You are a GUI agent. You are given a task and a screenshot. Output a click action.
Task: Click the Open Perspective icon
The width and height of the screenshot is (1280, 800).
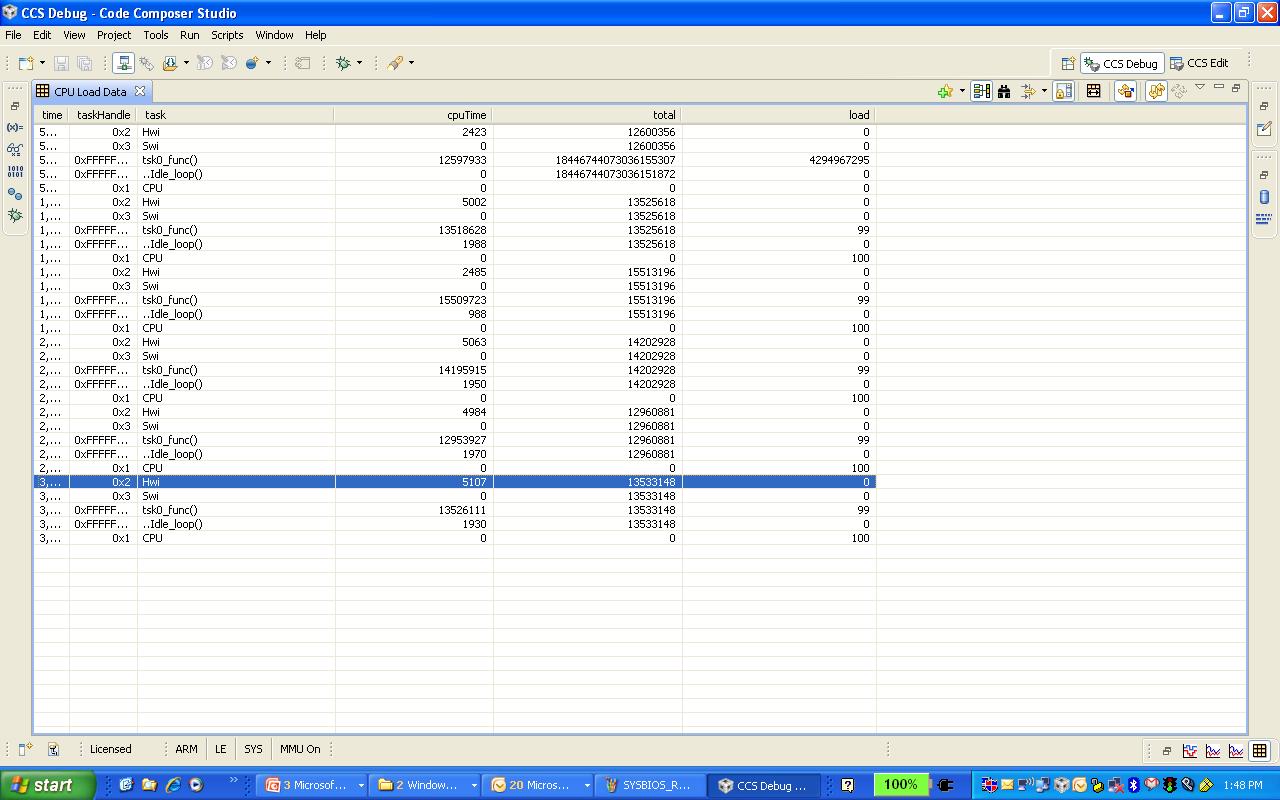(x=1067, y=63)
